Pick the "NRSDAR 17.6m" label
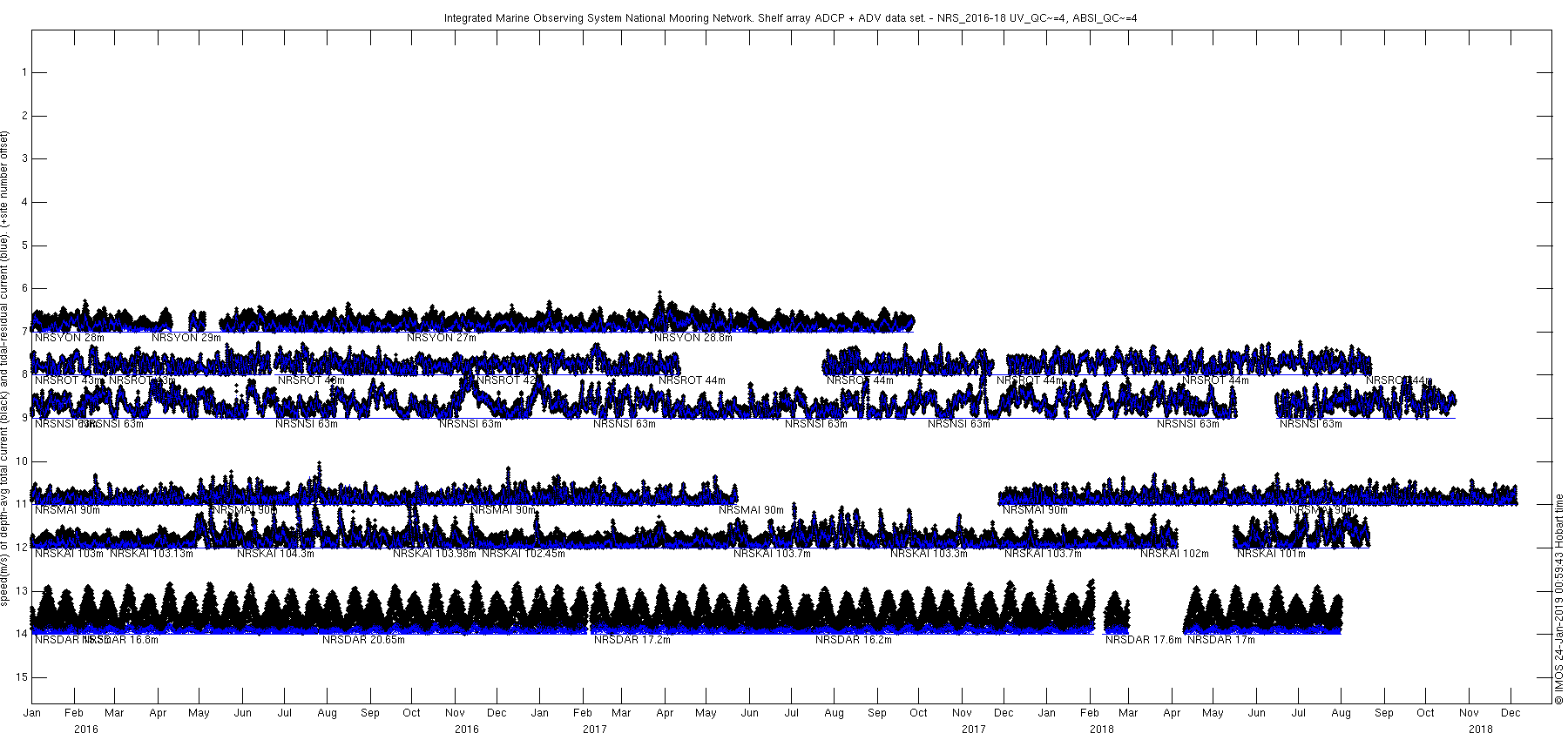 coord(1144,640)
